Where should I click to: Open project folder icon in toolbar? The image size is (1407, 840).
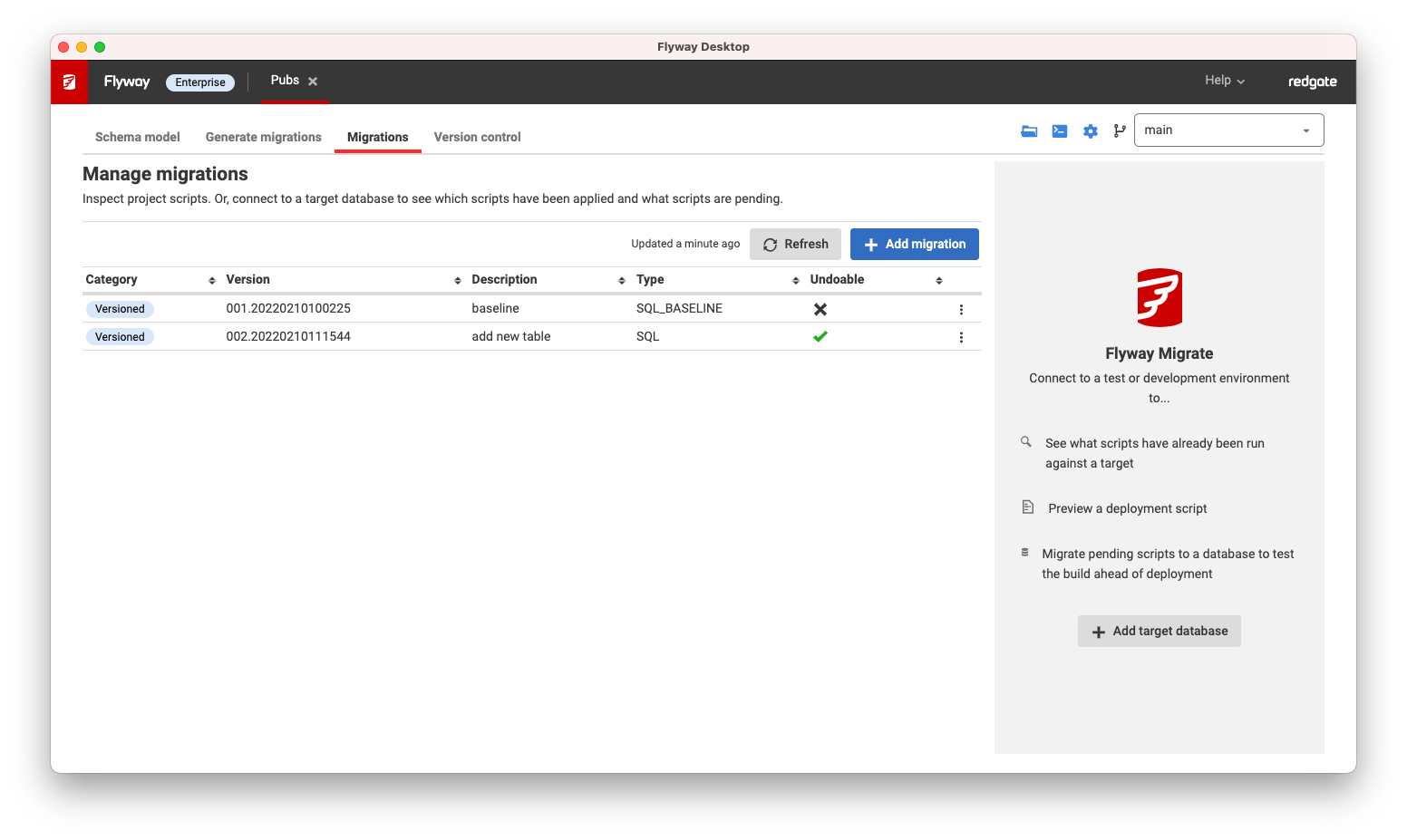(1029, 131)
